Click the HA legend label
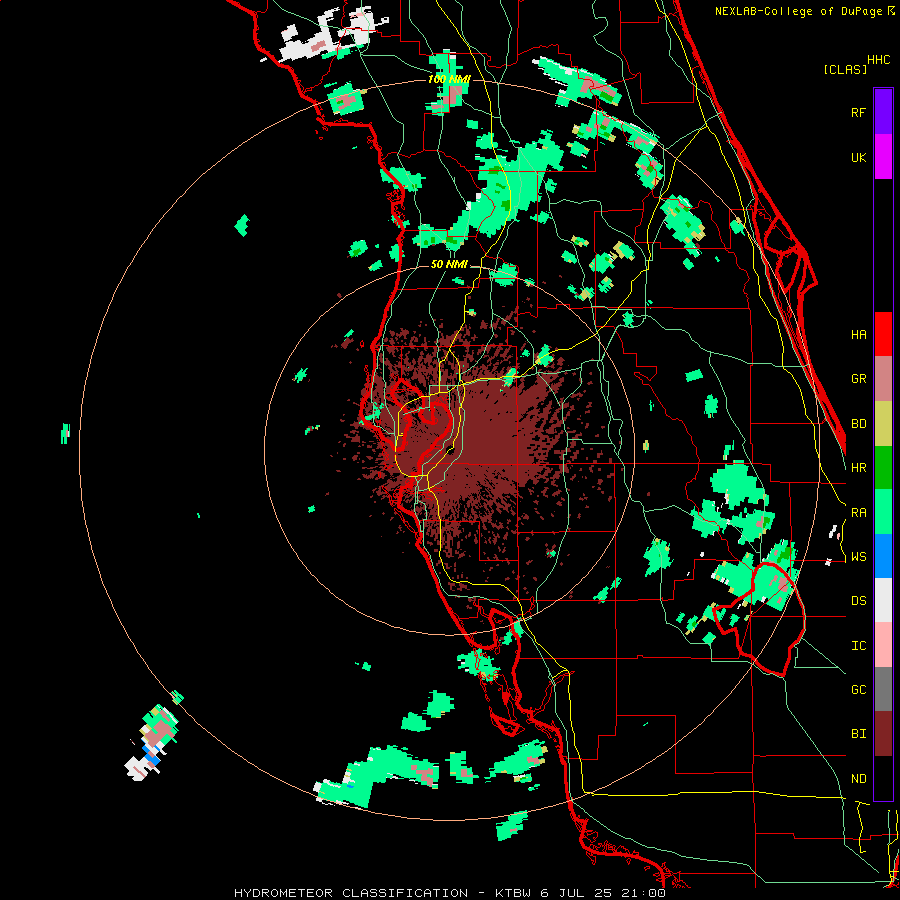This screenshot has height=900, width=900. pyautogui.click(x=859, y=335)
